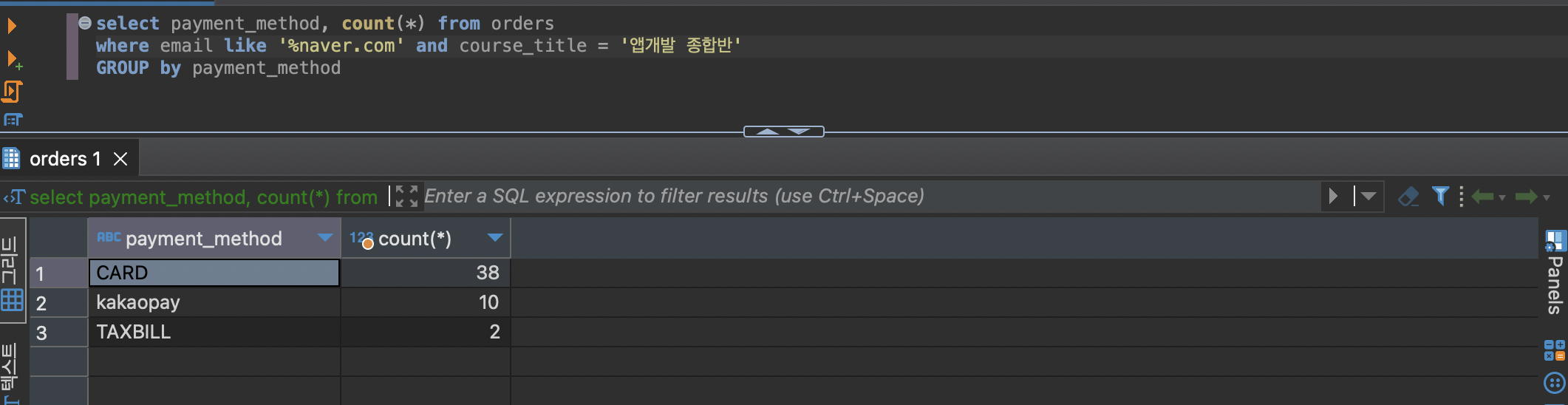This screenshot has width=1568, height=405.
Task: Expand the filter panel maximize icon
Action: (406, 196)
